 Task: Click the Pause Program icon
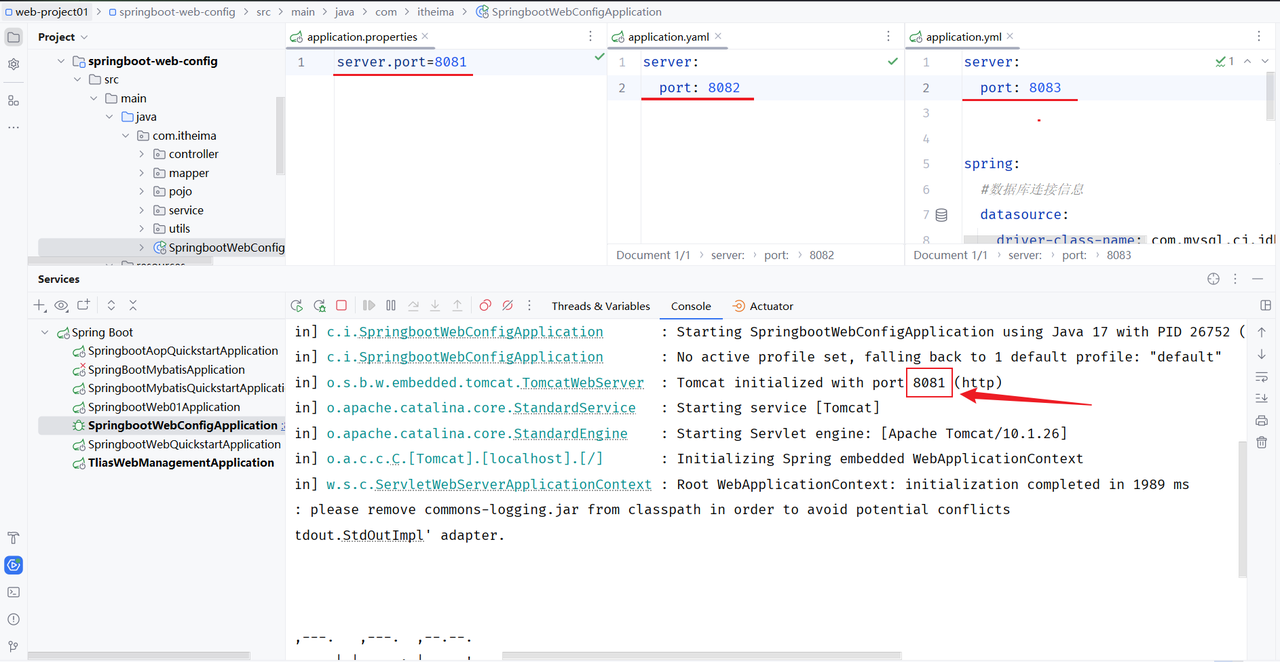coord(391,306)
